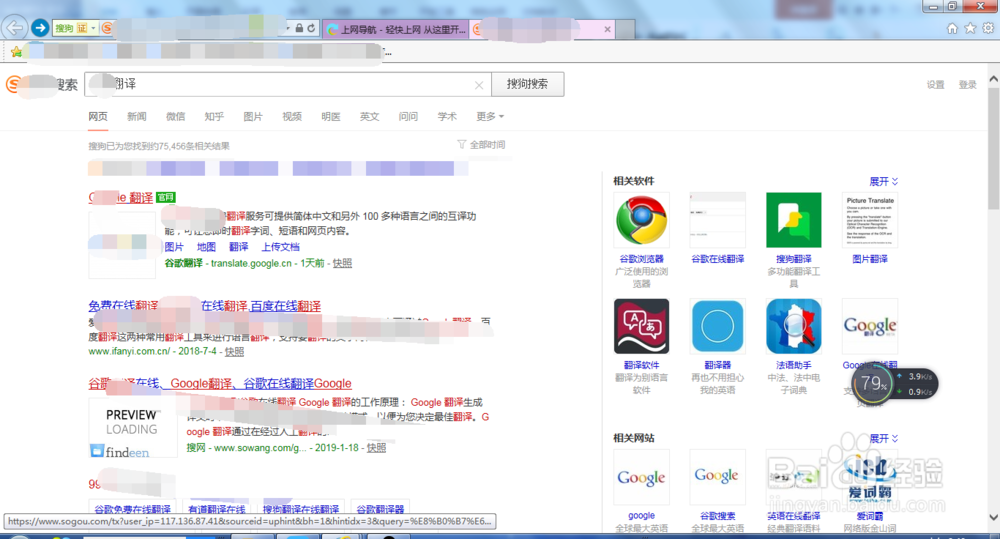Open 法语助手 app icon

[x=793, y=326]
